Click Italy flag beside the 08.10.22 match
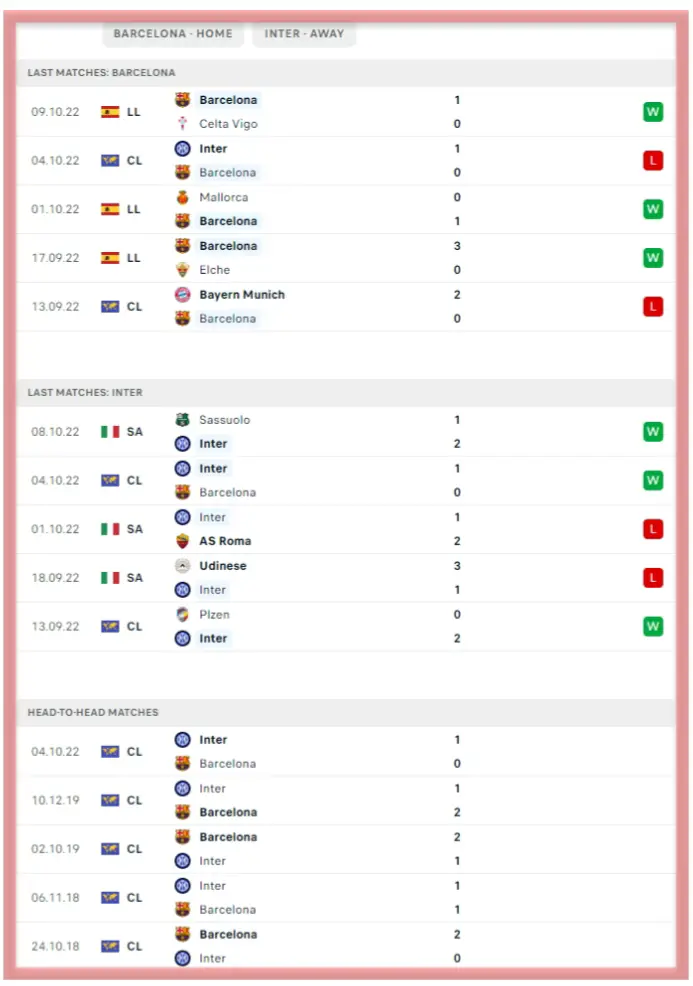The image size is (693, 986). point(110,432)
